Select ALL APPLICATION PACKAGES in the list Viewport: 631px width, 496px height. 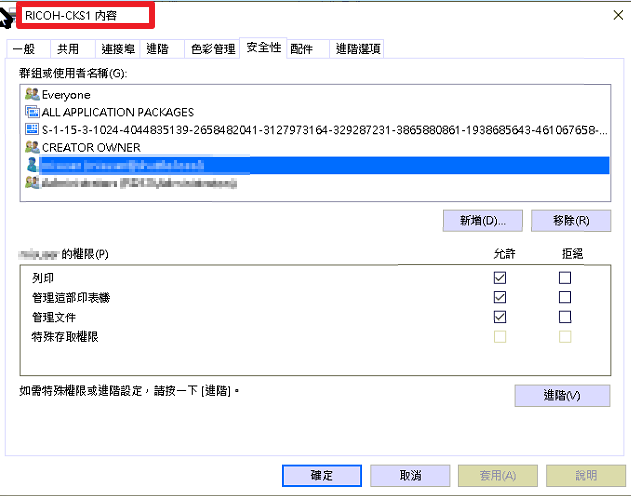point(316,112)
